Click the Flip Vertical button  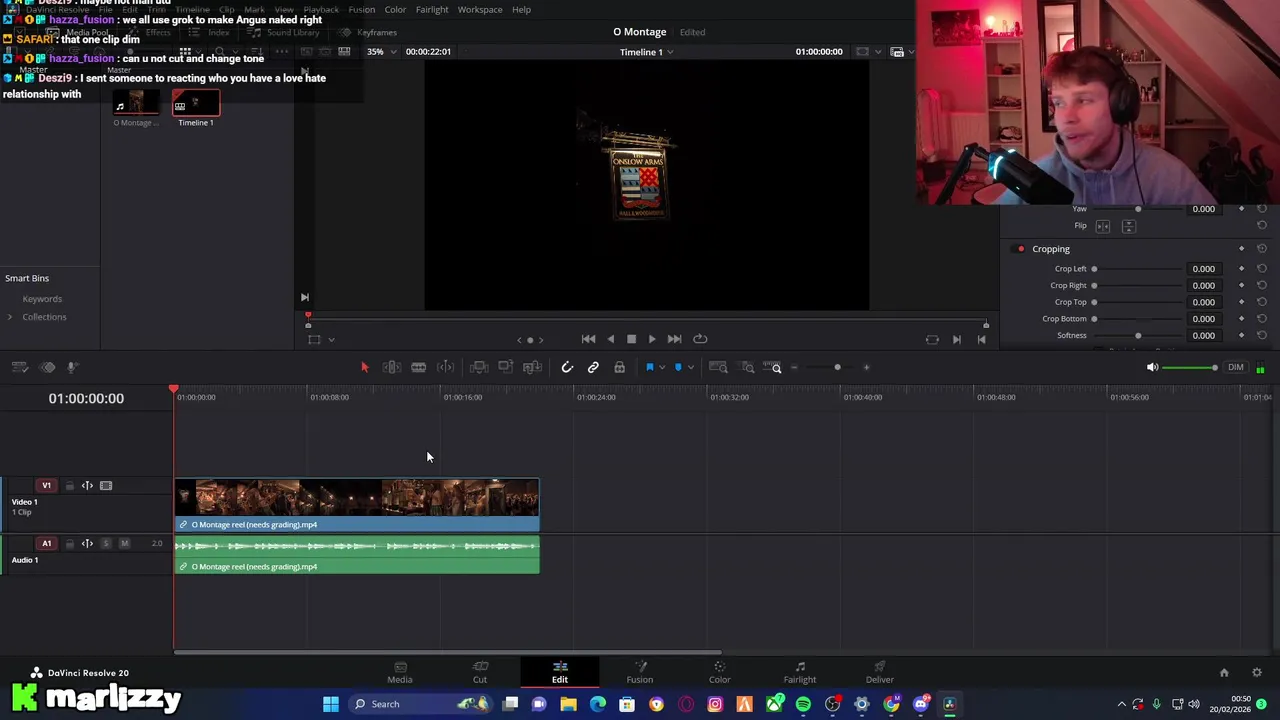pos(1128,226)
